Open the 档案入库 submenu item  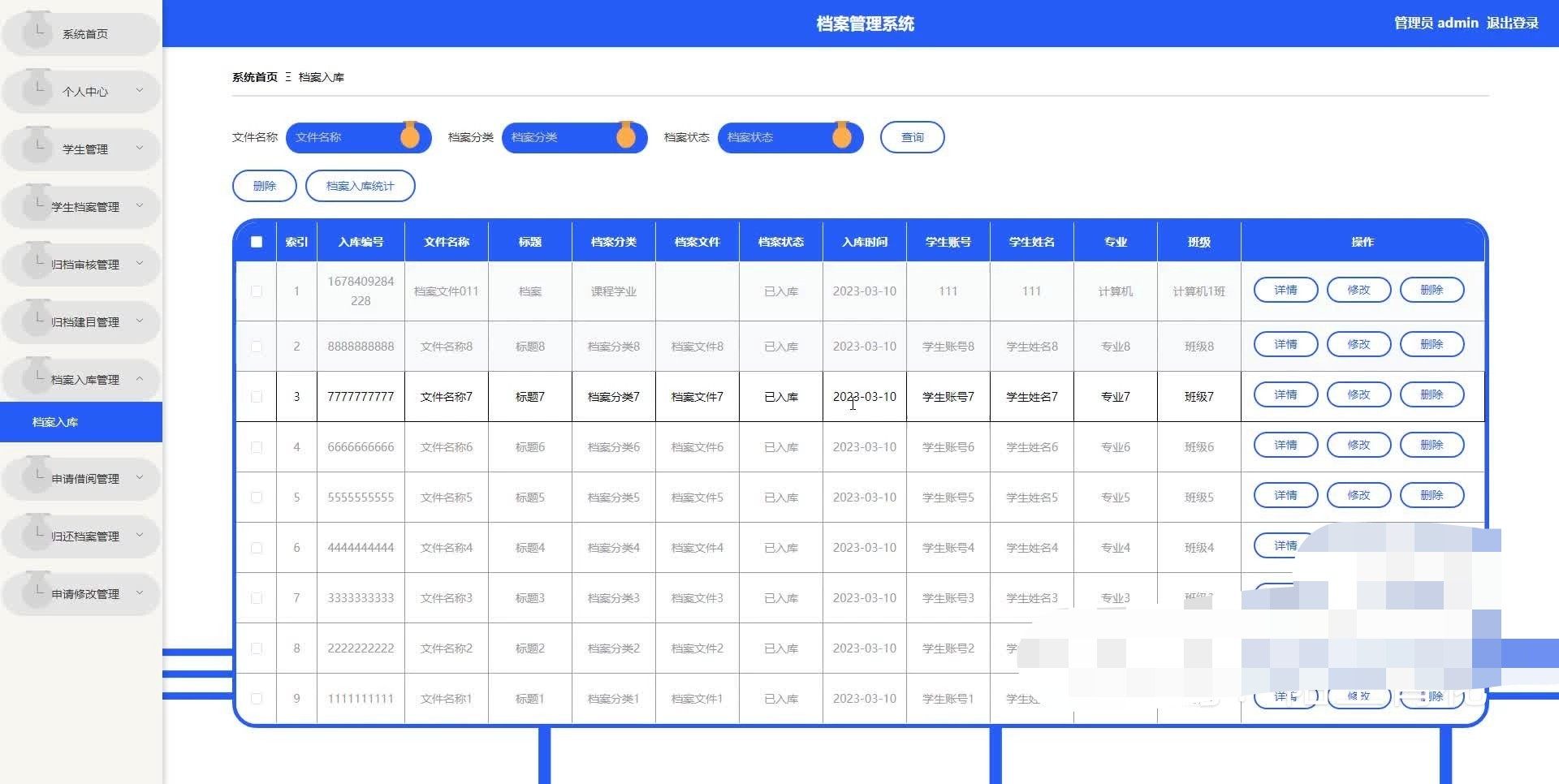81,422
